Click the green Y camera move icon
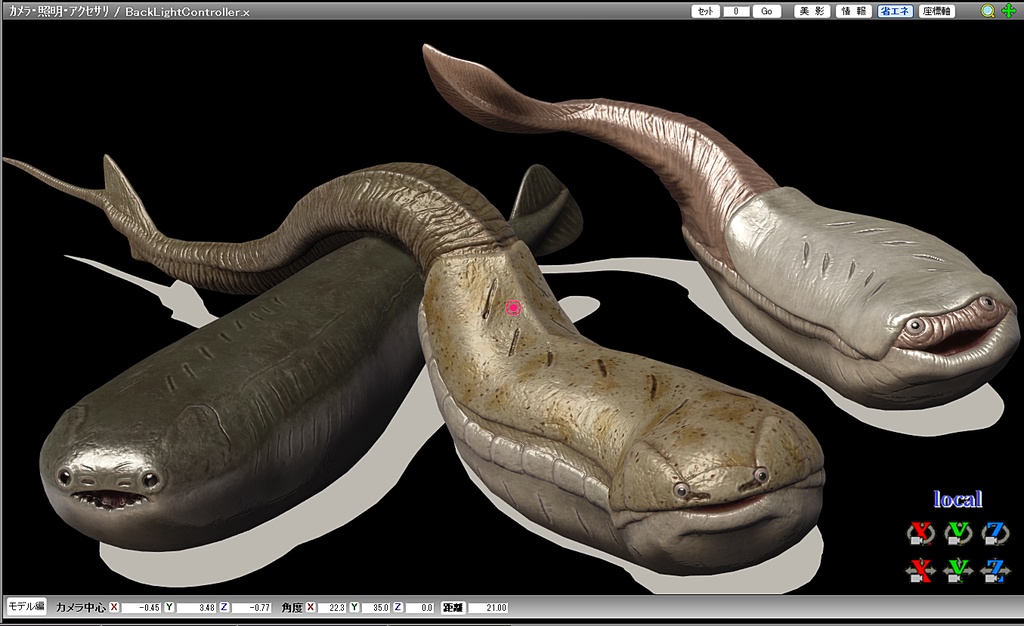This screenshot has width=1024, height=626. (x=958, y=570)
